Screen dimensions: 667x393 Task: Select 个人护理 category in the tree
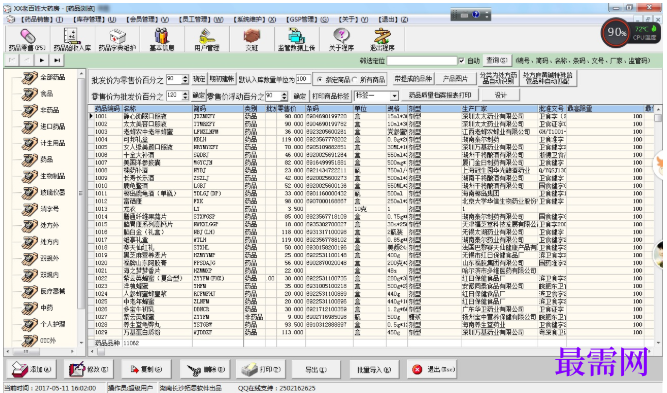pyautogui.click(x=52, y=324)
